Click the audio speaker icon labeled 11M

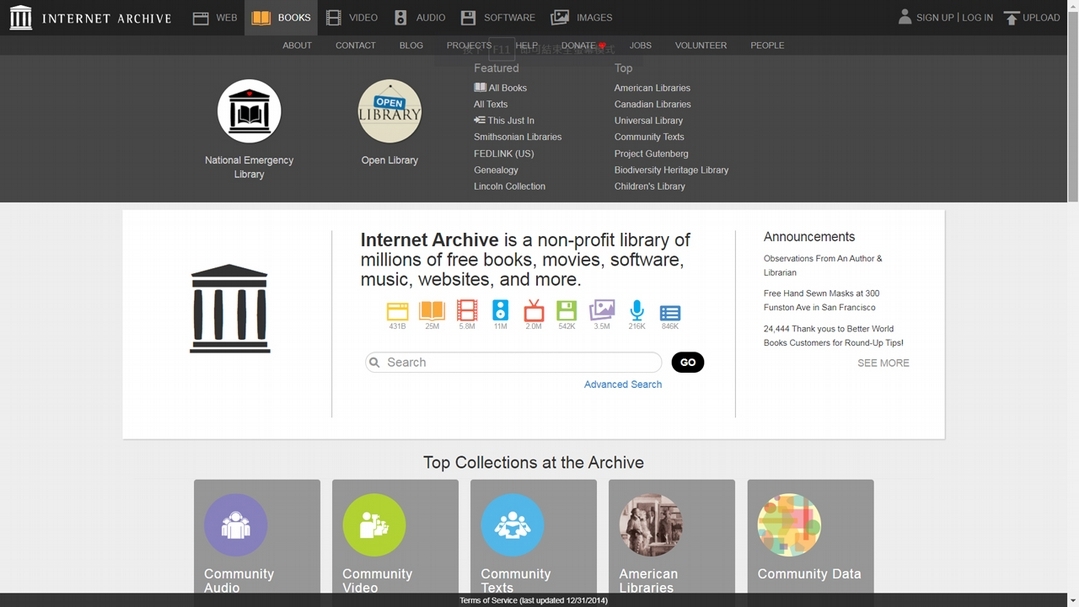pyautogui.click(x=500, y=310)
